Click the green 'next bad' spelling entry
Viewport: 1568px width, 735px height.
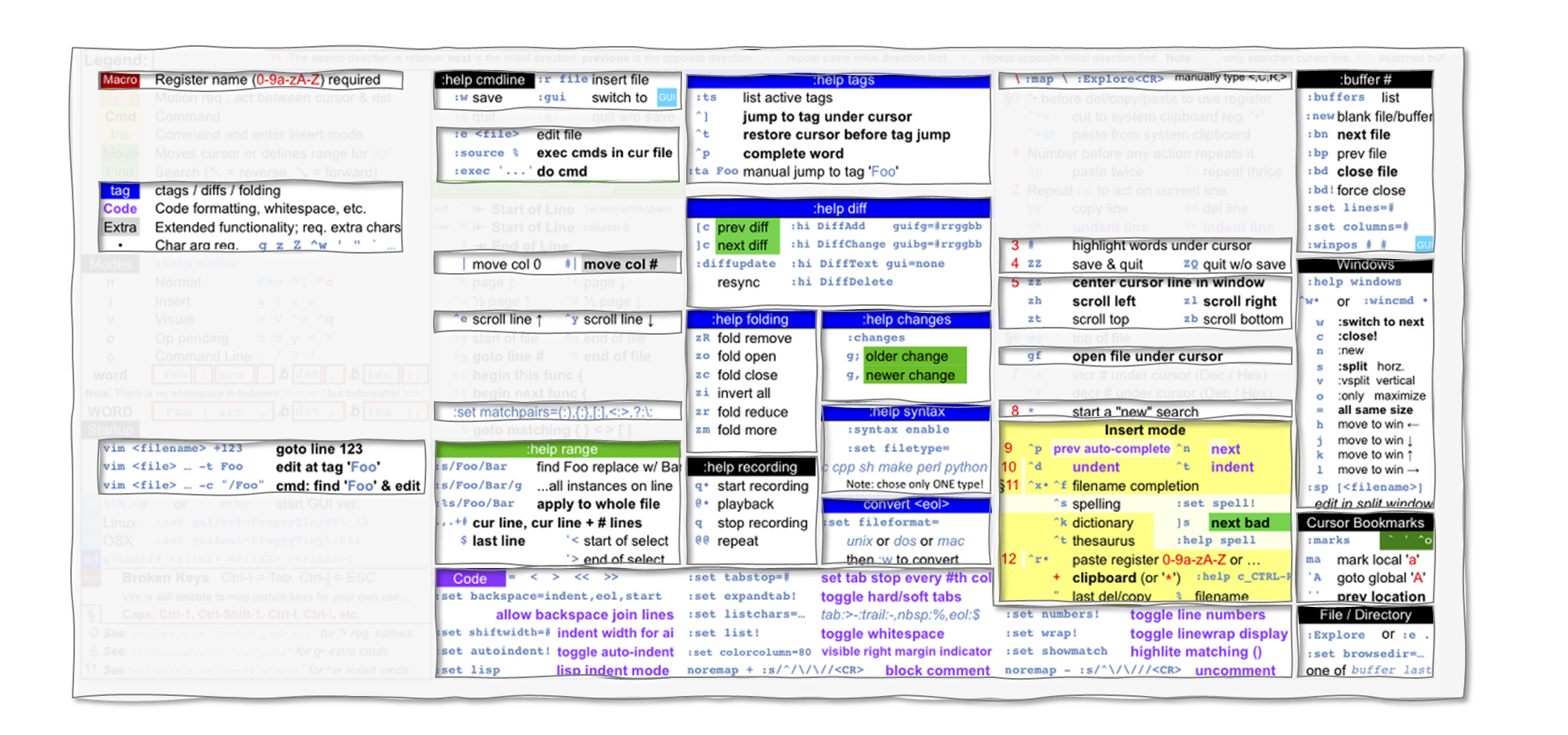1240,523
